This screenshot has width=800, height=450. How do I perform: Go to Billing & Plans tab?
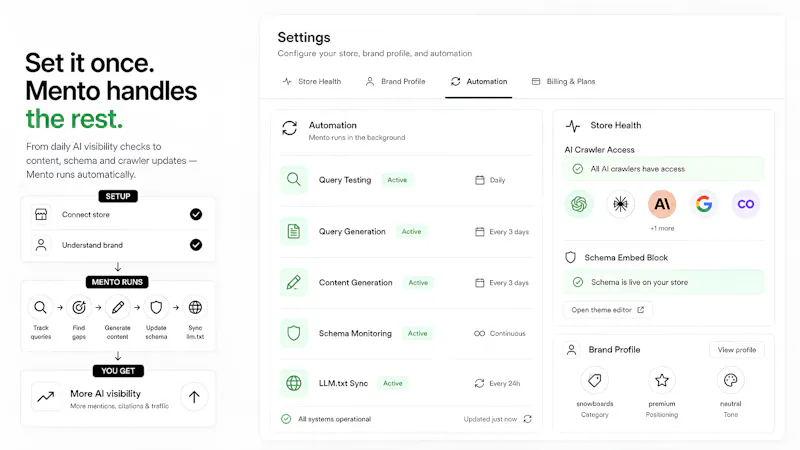click(x=563, y=82)
